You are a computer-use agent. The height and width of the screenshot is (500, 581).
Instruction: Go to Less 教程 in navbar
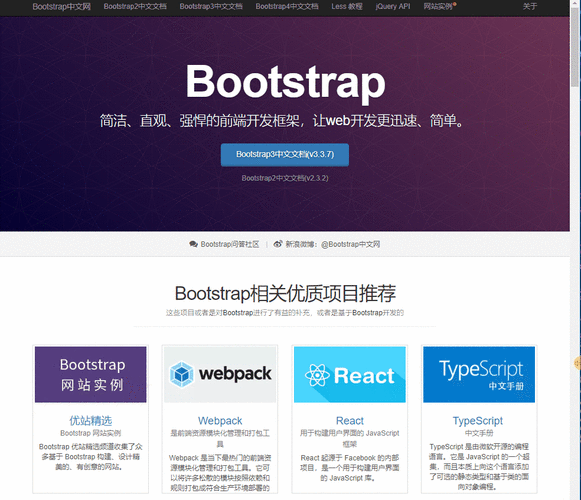point(347,7)
